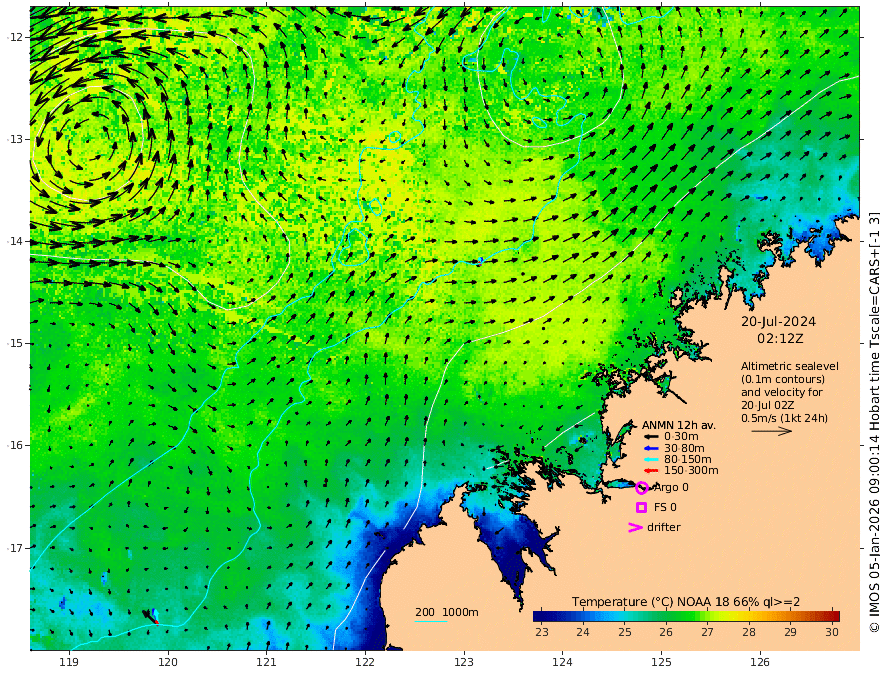
Task: Click the blue 30-80m arrow legend icon
Action: point(651,448)
